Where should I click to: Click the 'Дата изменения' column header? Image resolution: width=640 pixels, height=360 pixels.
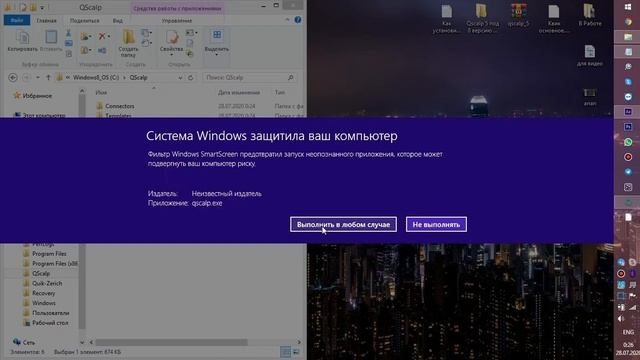239,93
